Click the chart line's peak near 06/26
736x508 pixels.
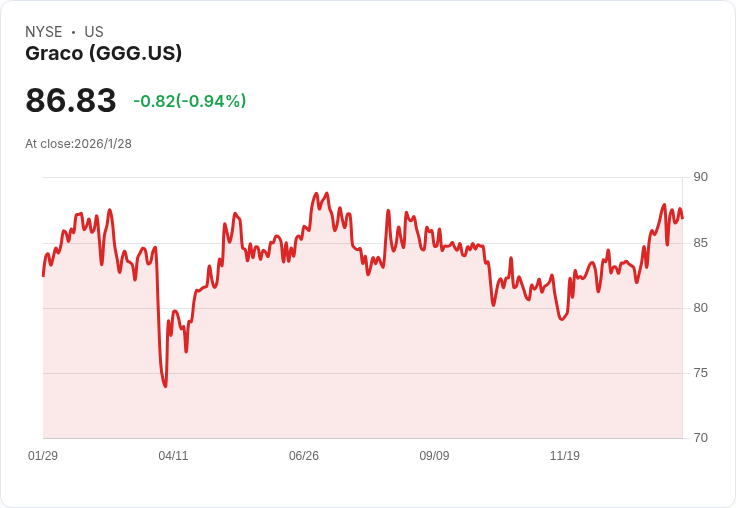[x=316, y=194]
